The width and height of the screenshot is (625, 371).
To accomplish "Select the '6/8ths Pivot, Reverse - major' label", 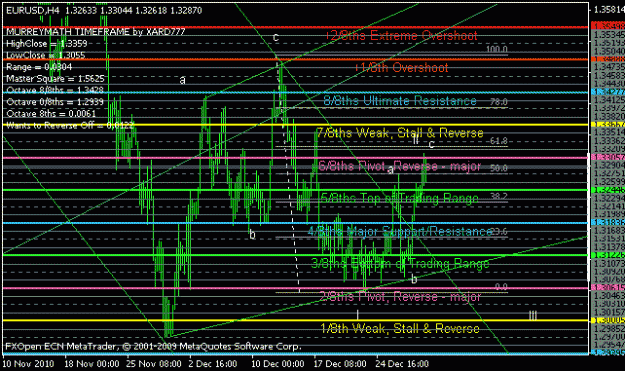I will pos(400,166).
